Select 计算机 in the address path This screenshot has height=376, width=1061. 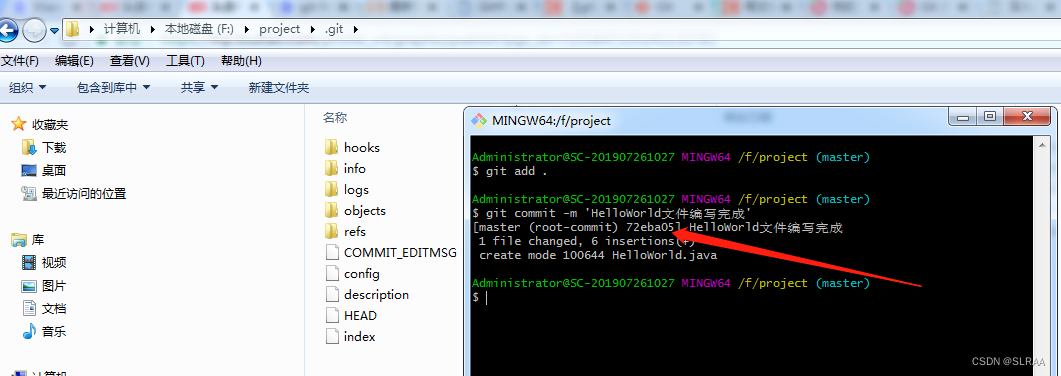coord(122,29)
